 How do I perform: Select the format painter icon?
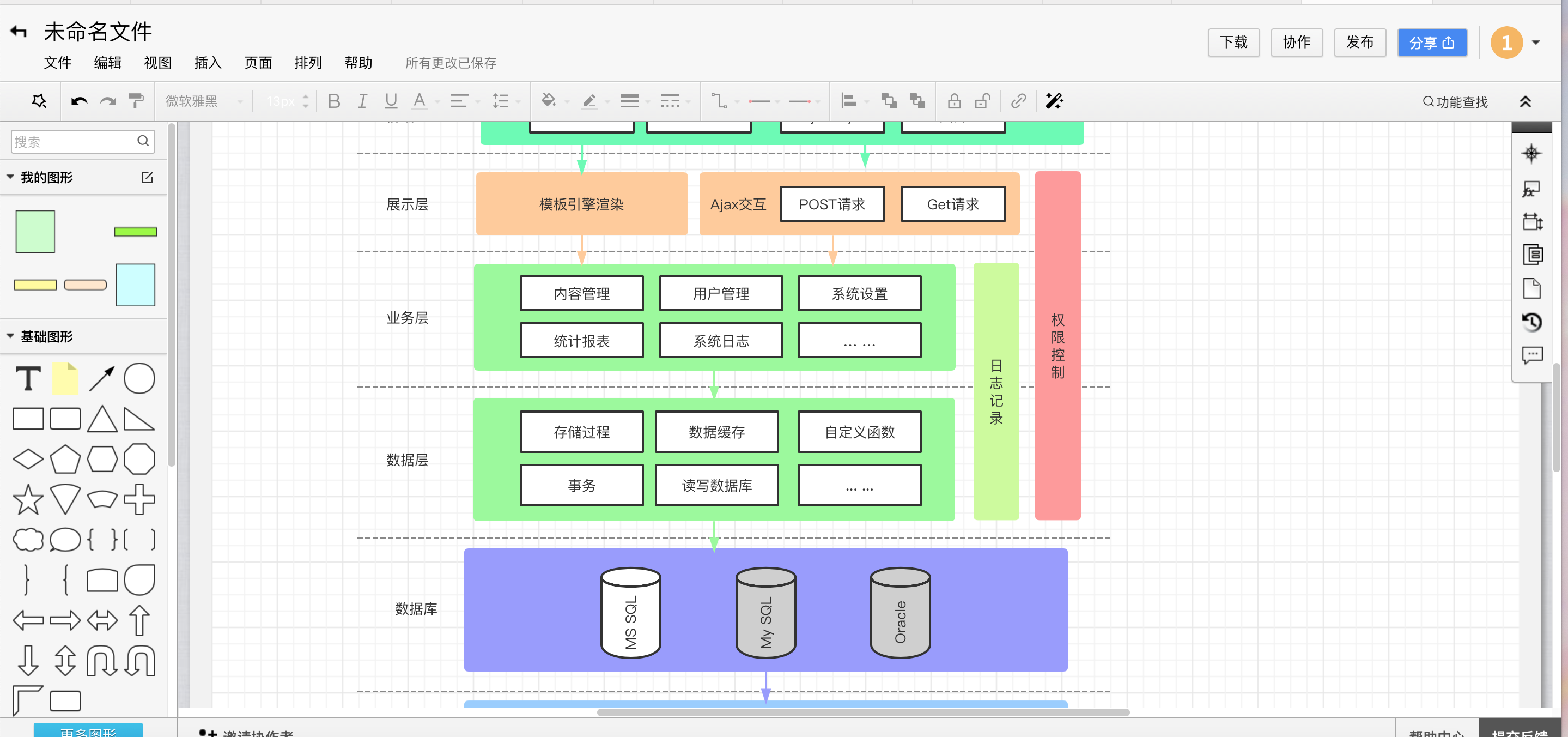(136, 101)
